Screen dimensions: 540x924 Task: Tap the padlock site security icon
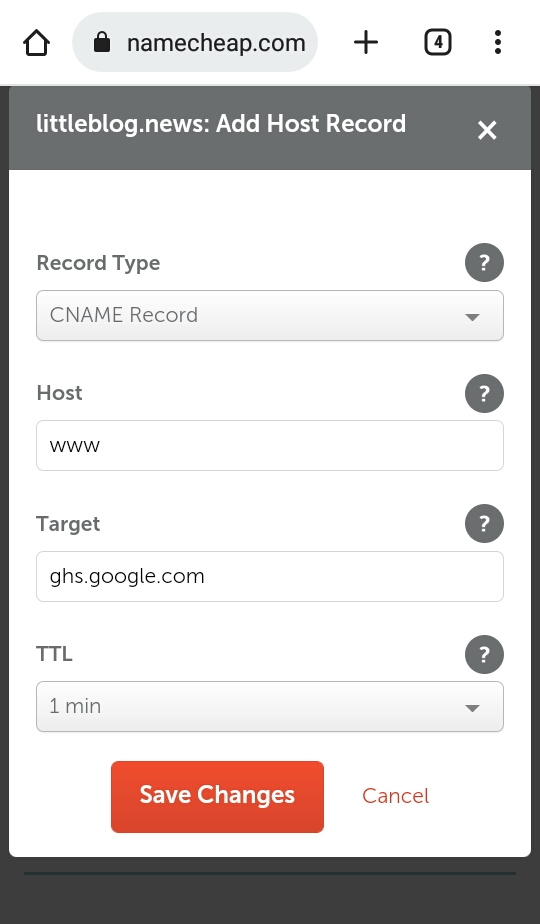point(102,42)
